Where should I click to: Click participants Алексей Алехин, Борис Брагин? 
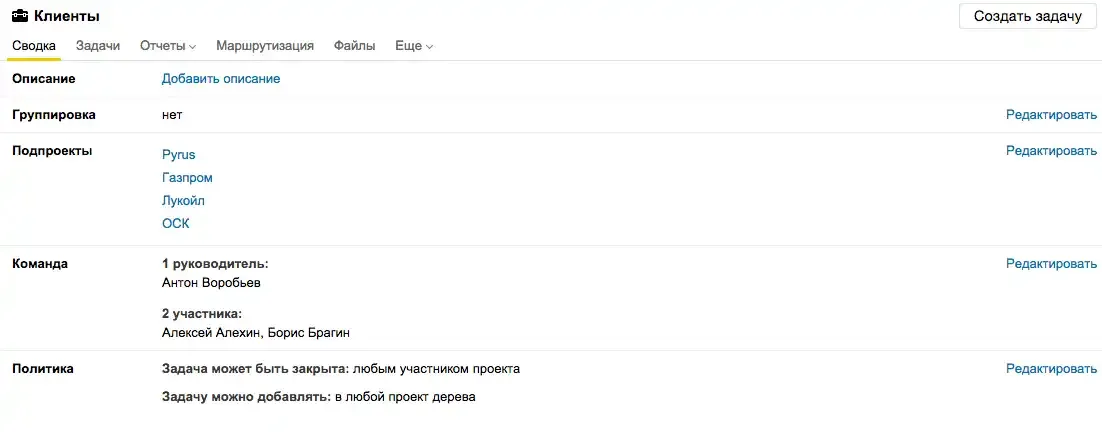coord(256,332)
